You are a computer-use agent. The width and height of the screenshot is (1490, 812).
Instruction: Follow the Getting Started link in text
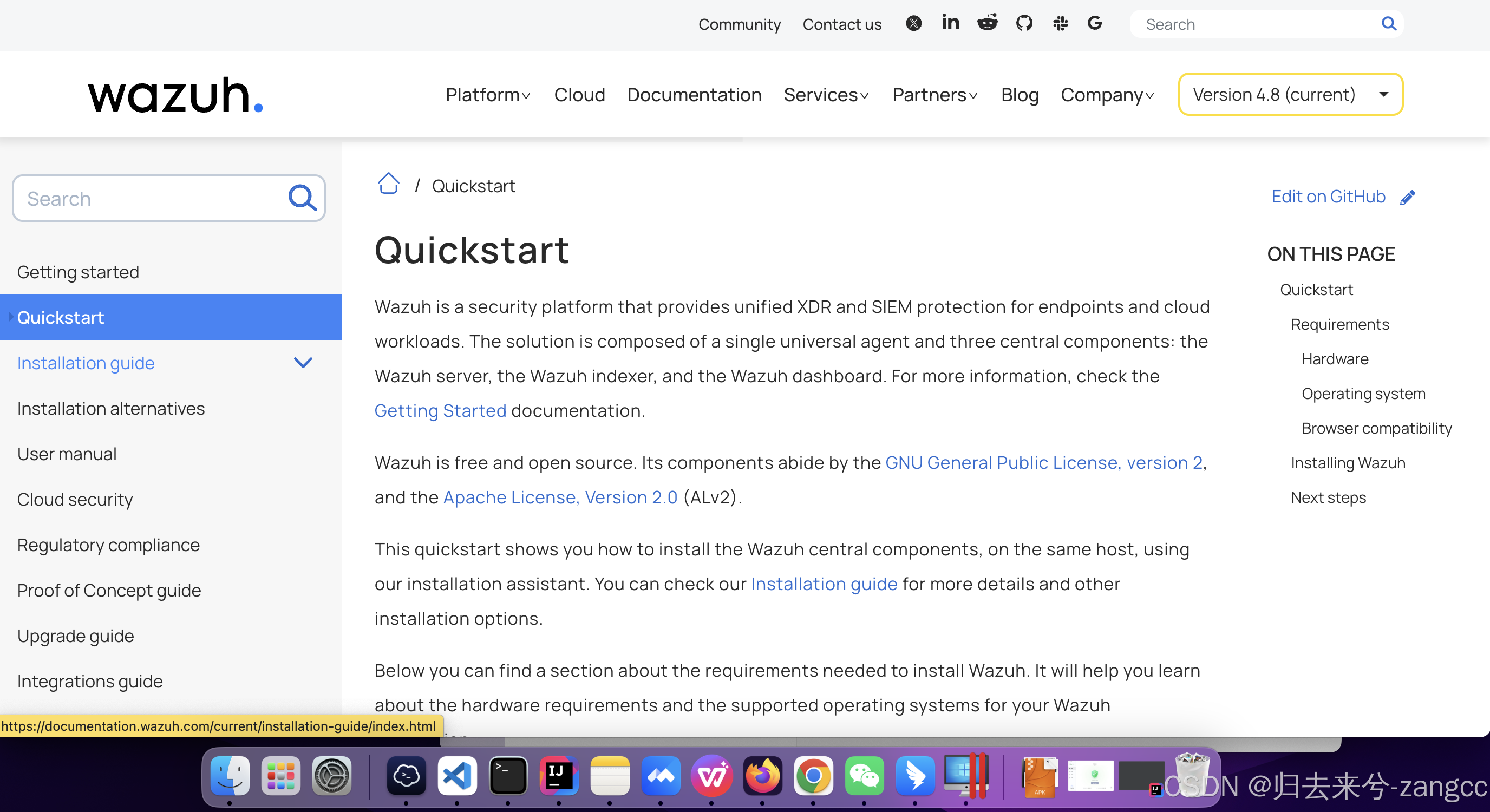[440, 411]
